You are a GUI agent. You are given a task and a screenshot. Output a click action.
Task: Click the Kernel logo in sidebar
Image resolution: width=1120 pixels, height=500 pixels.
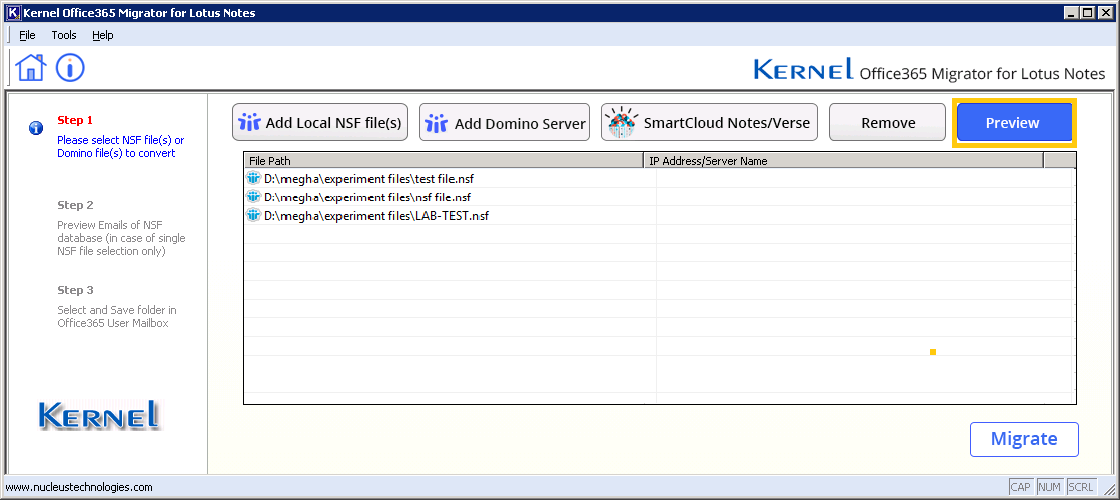click(x=99, y=416)
